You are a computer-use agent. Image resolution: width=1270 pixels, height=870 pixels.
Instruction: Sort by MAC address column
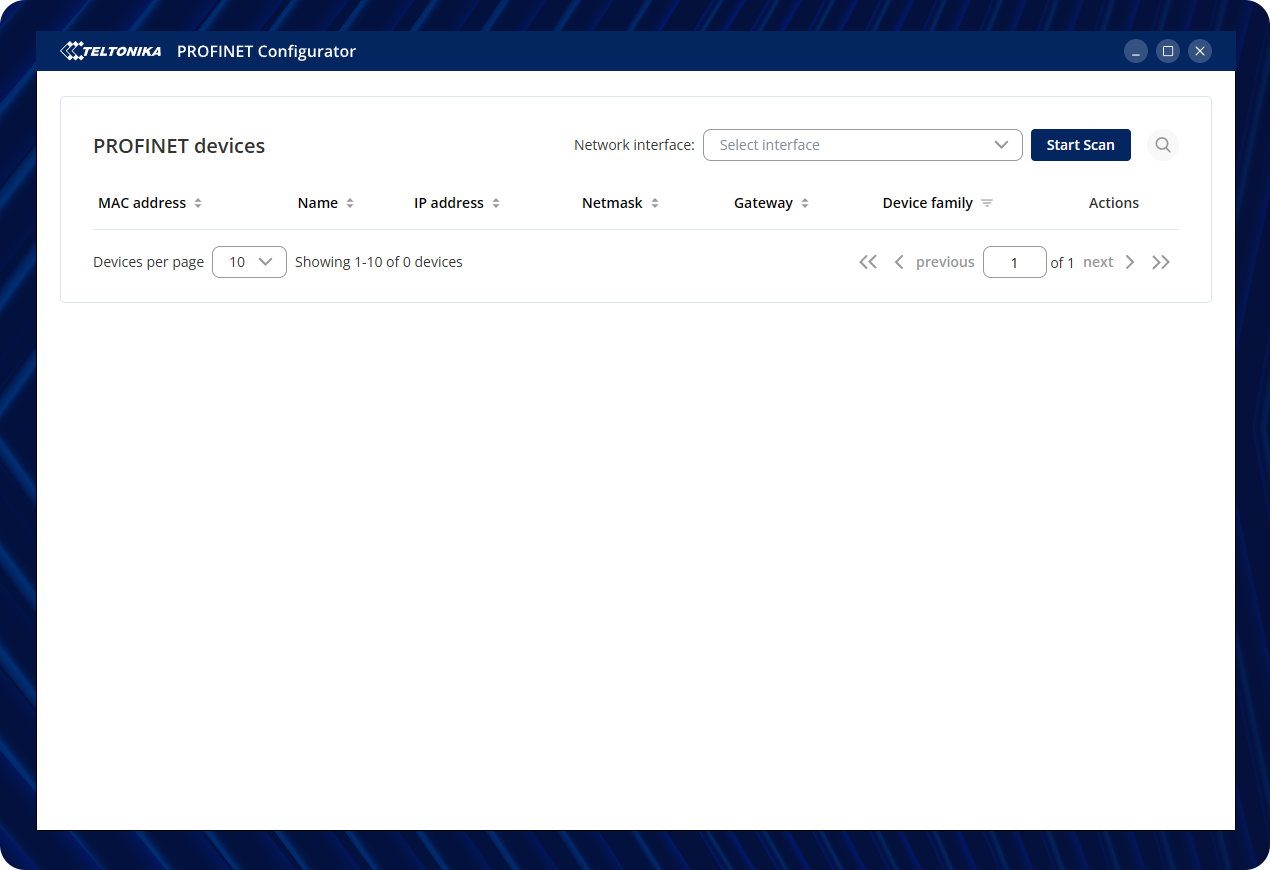[198, 203]
